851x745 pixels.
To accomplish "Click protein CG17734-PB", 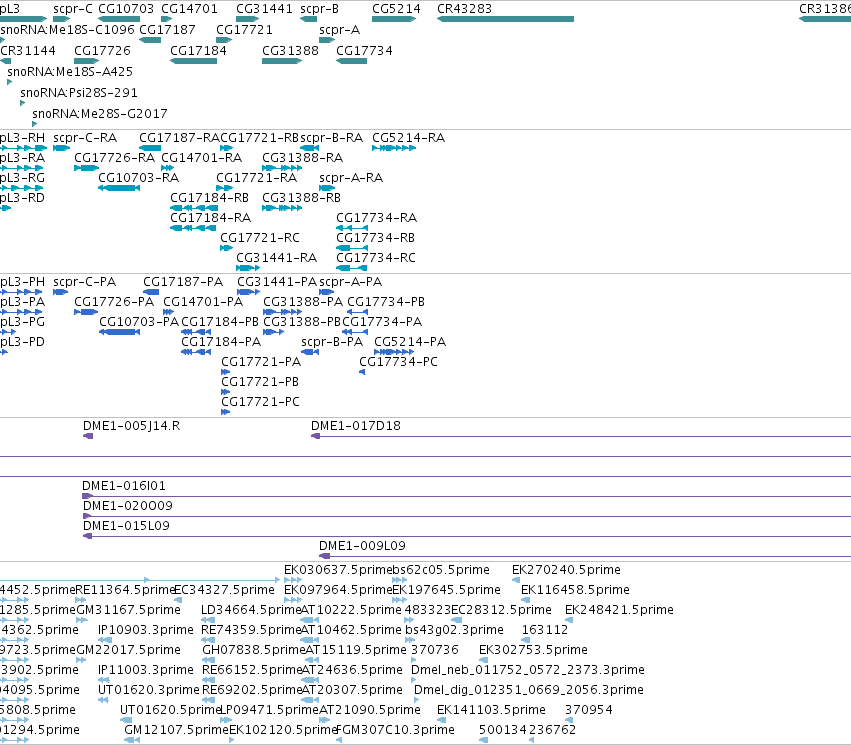I will click(357, 313).
